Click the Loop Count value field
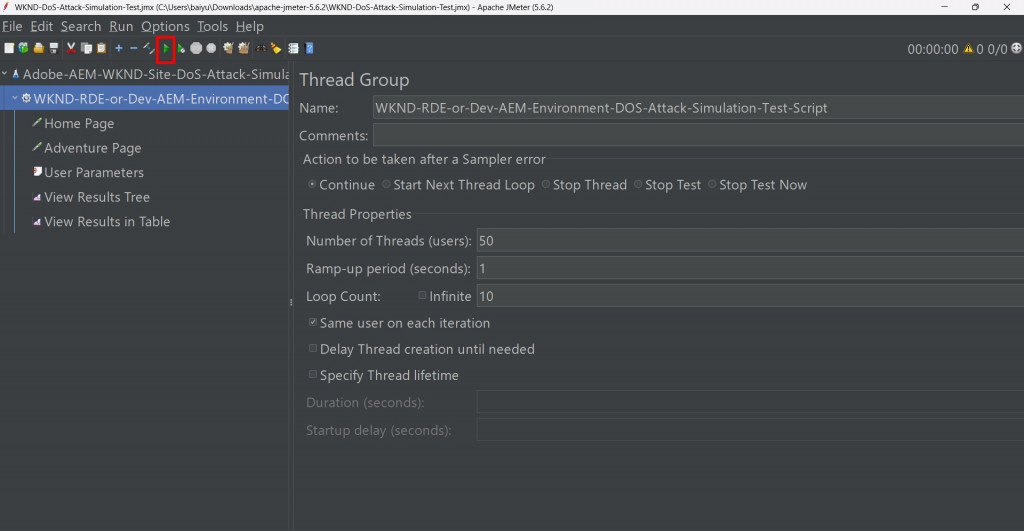The height and width of the screenshot is (531, 1024). 750,296
